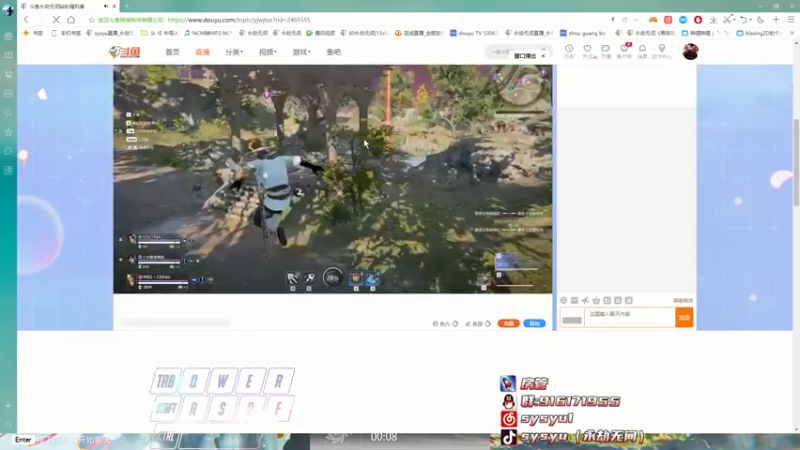Bookmark this page with the star icon
Viewport: 800px width, 450px height.
(x=91, y=20)
